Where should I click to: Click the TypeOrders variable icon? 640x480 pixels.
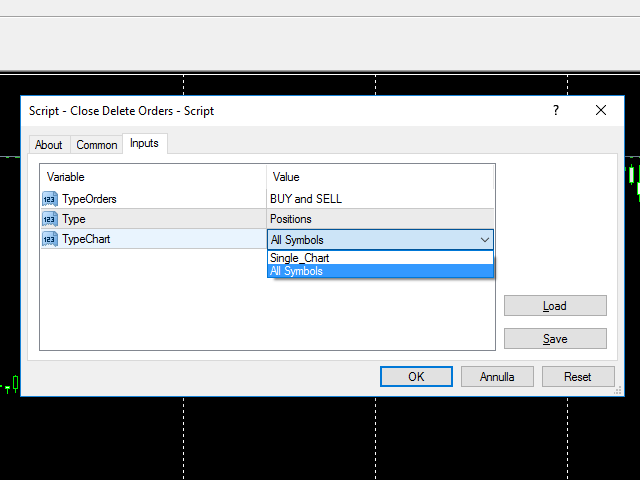(50, 199)
